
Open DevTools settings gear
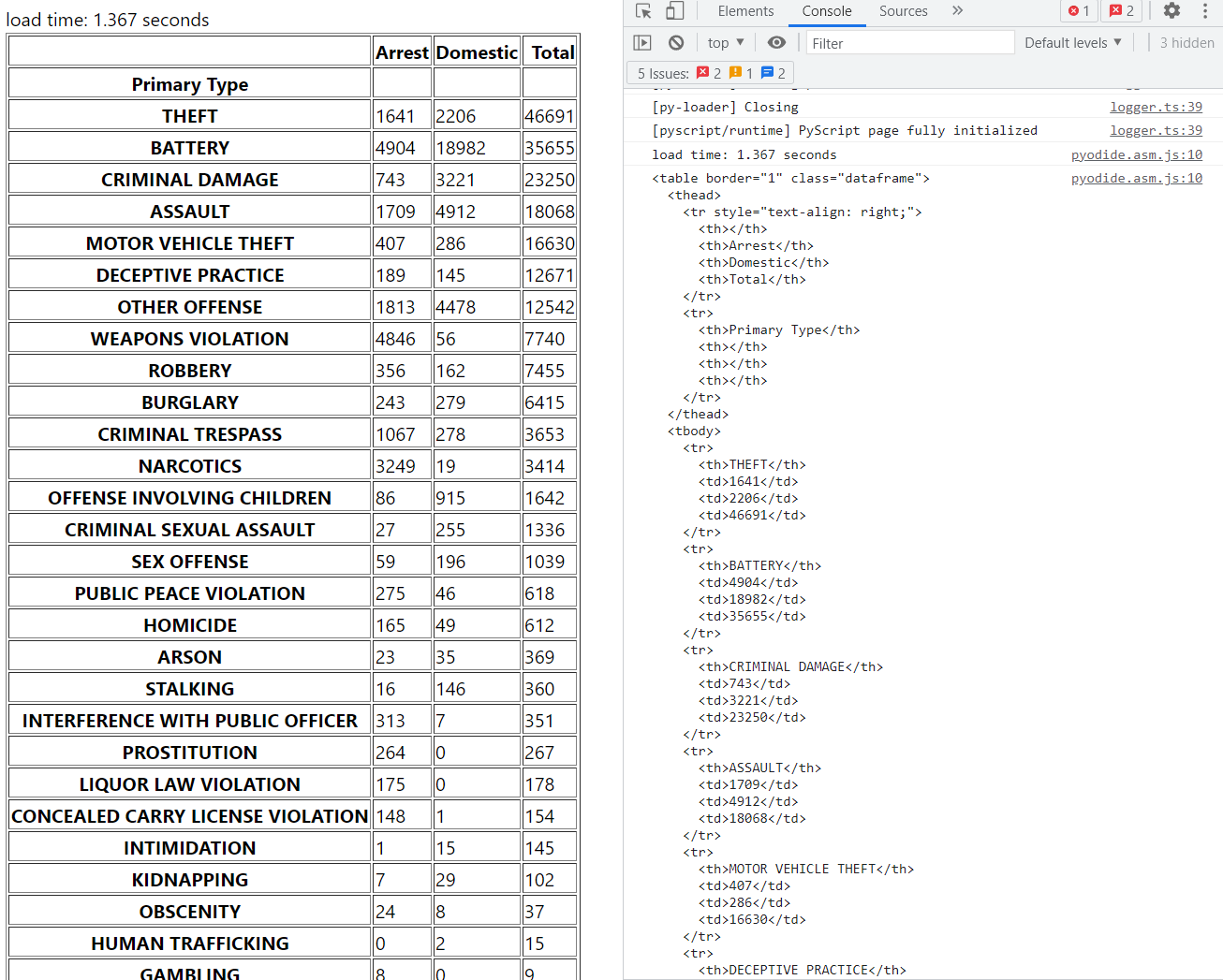pyautogui.click(x=1171, y=11)
